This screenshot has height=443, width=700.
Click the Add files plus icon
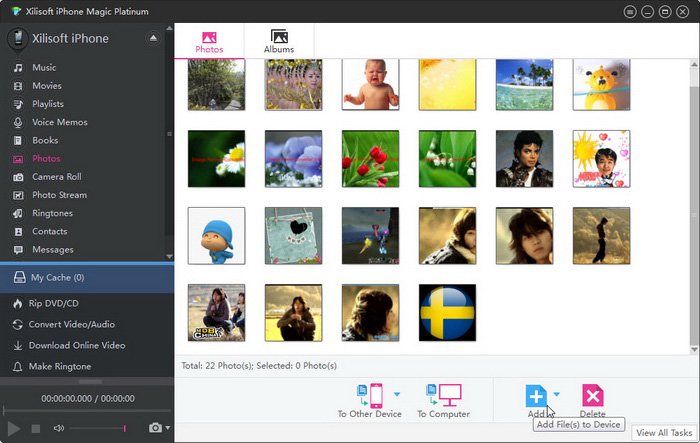[x=537, y=395]
